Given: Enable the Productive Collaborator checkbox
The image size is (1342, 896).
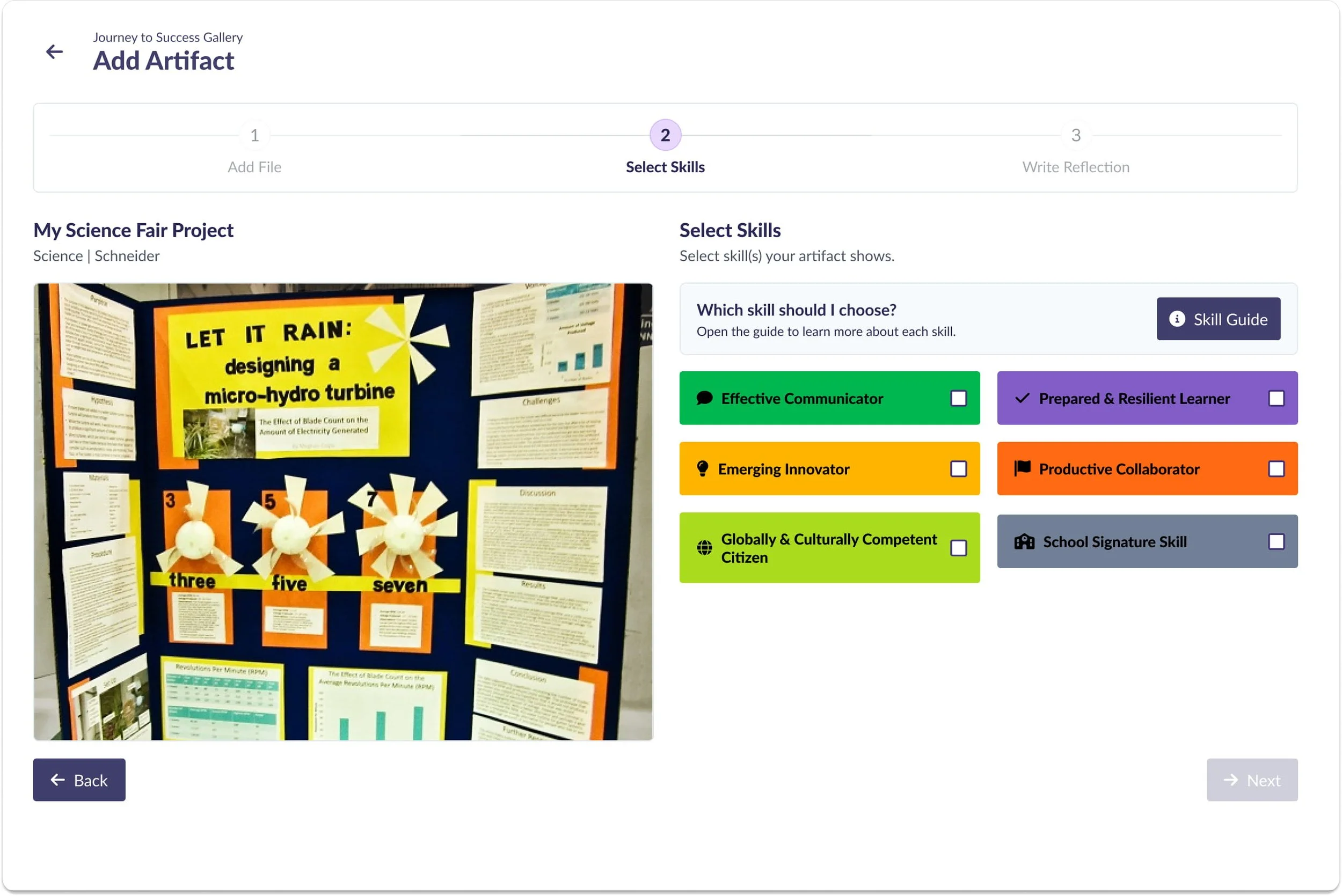Looking at the screenshot, I should point(1277,468).
